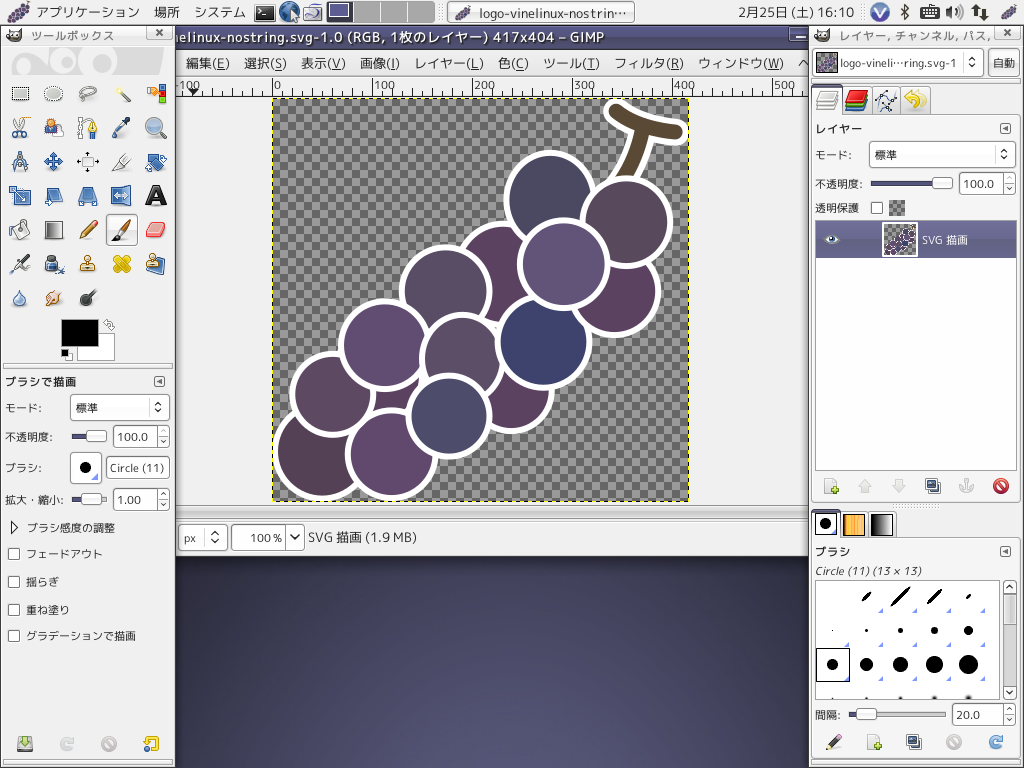
Task: Open tool options モード dropdown
Action: (x=120, y=408)
